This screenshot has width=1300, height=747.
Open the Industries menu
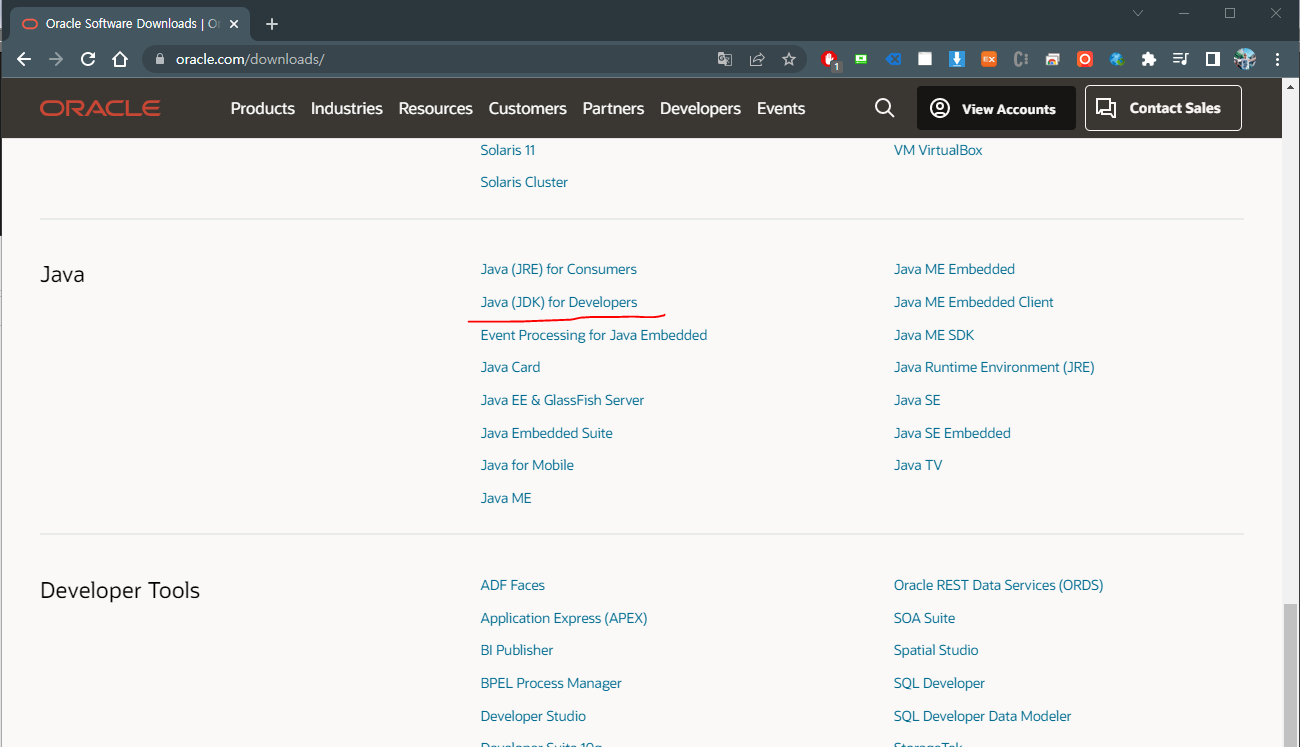coord(347,108)
